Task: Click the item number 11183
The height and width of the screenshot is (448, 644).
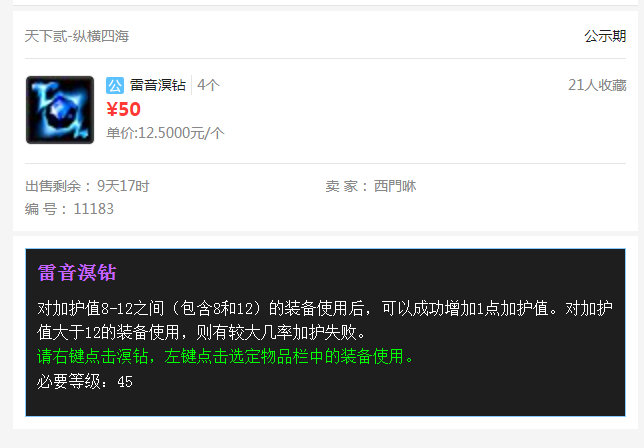Action: click(x=94, y=209)
